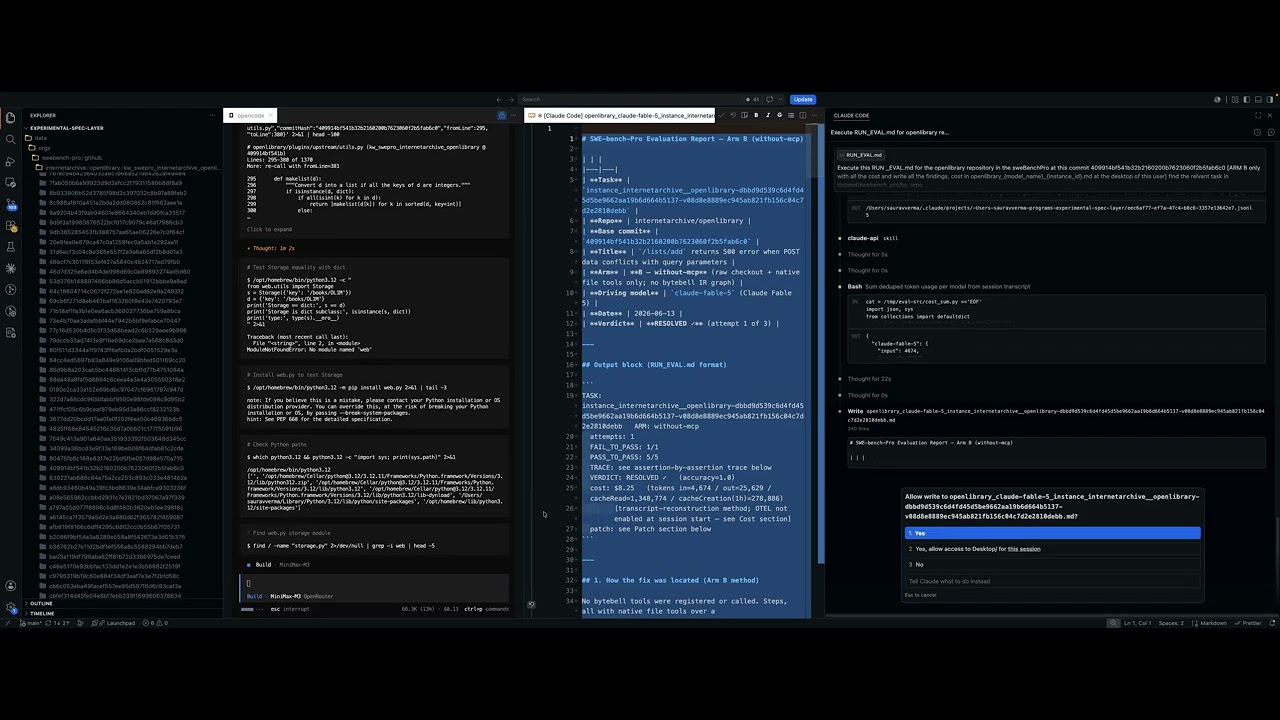The image size is (1280, 720).
Task: Click the accept checkmark icon in editor toolbar
Action: (x=721, y=115)
